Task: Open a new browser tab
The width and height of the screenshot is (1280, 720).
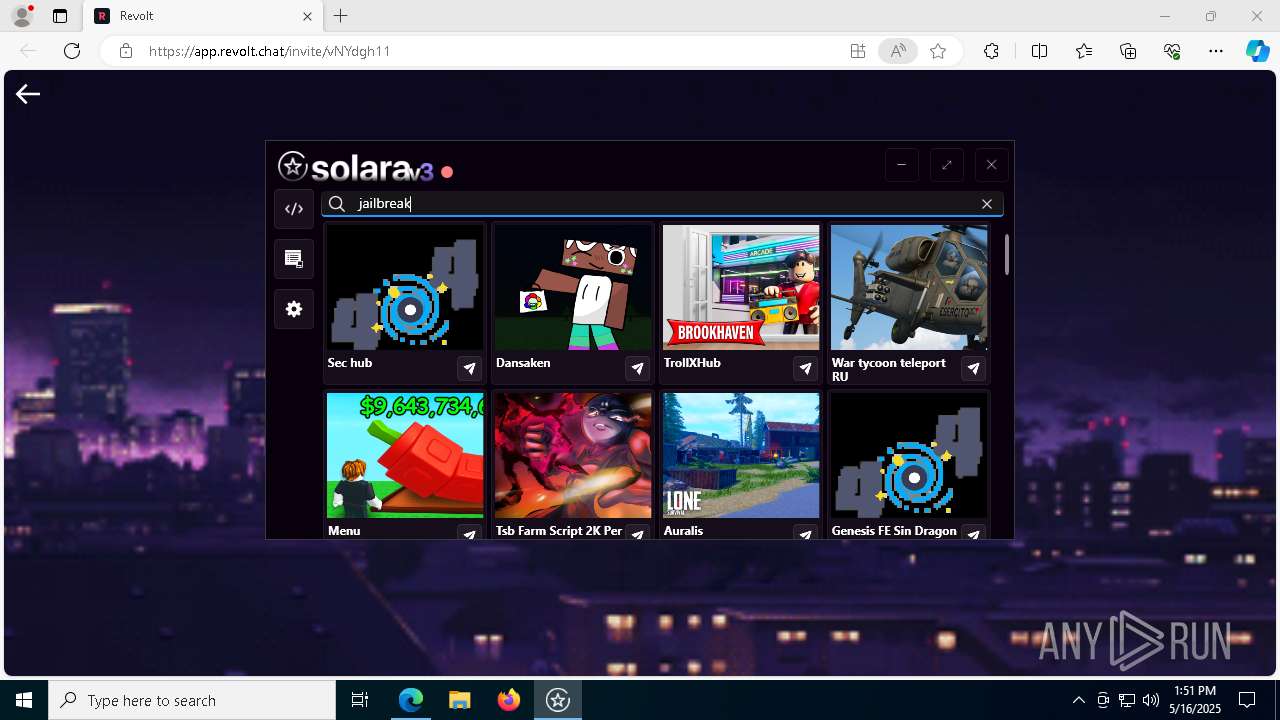Action: pos(341,16)
